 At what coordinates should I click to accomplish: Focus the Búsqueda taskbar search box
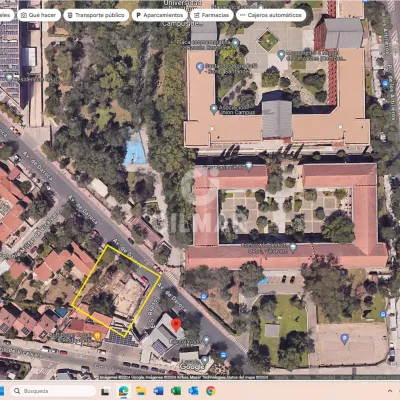[53, 391]
